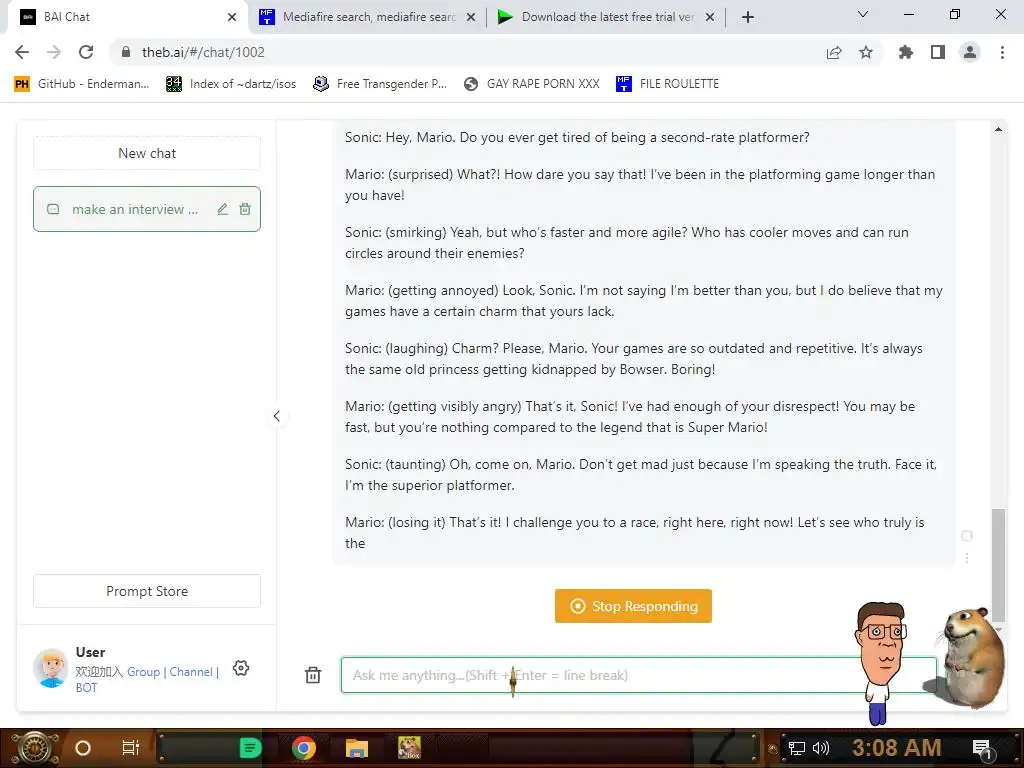Reload the current page
This screenshot has width=1024, height=768.
tap(86, 52)
